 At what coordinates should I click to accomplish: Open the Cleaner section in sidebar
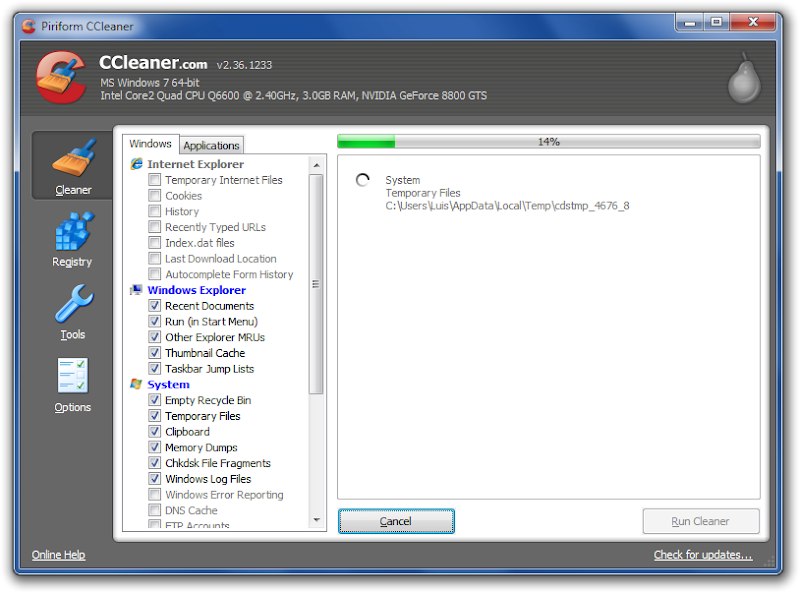click(72, 165)
